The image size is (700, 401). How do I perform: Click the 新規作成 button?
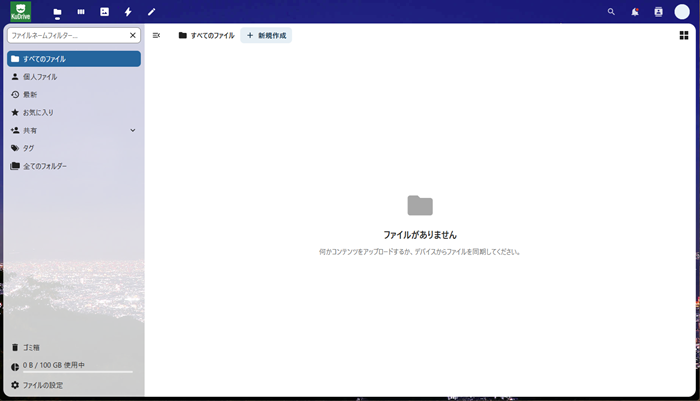pos(266,35)
